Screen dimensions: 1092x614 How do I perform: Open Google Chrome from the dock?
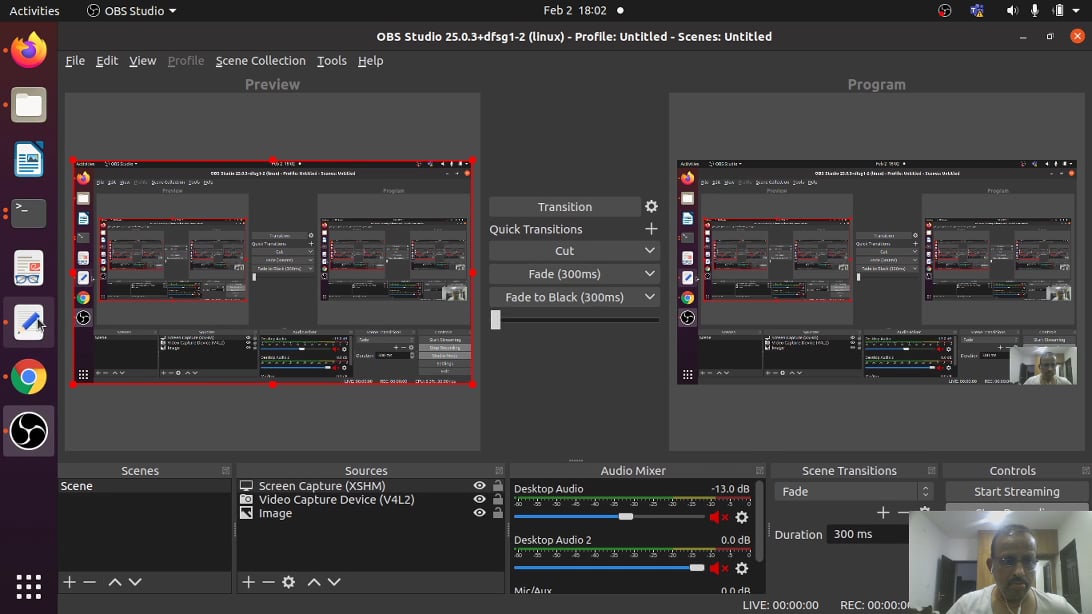coord(29,377)
